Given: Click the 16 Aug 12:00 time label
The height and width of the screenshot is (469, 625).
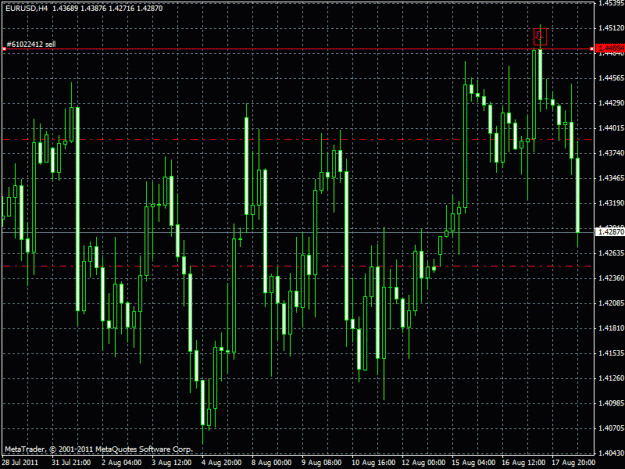Looking at the screenshot, I should 523,463.
